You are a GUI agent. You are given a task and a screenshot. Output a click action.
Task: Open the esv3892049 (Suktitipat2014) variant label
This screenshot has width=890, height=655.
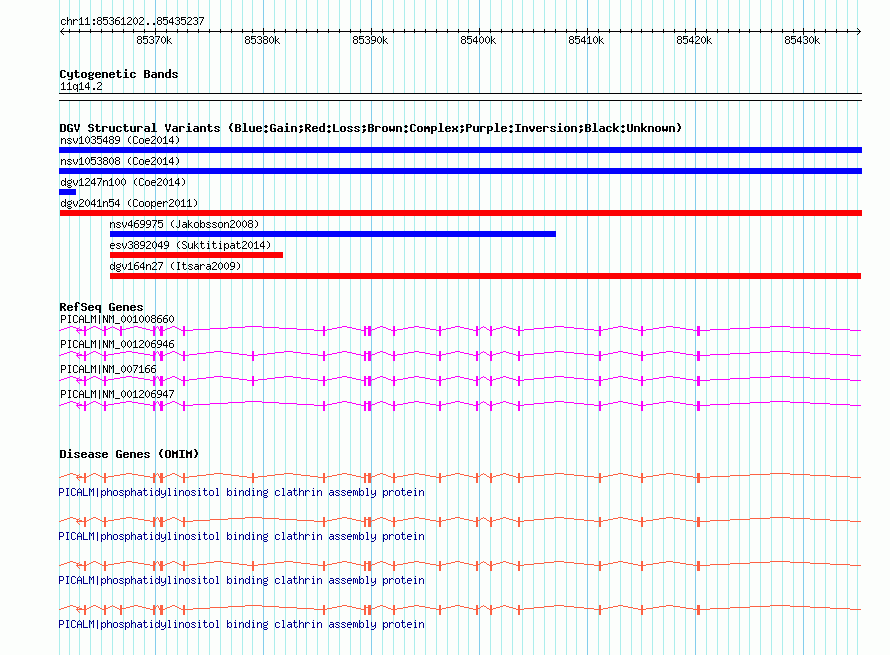(190, 245)
